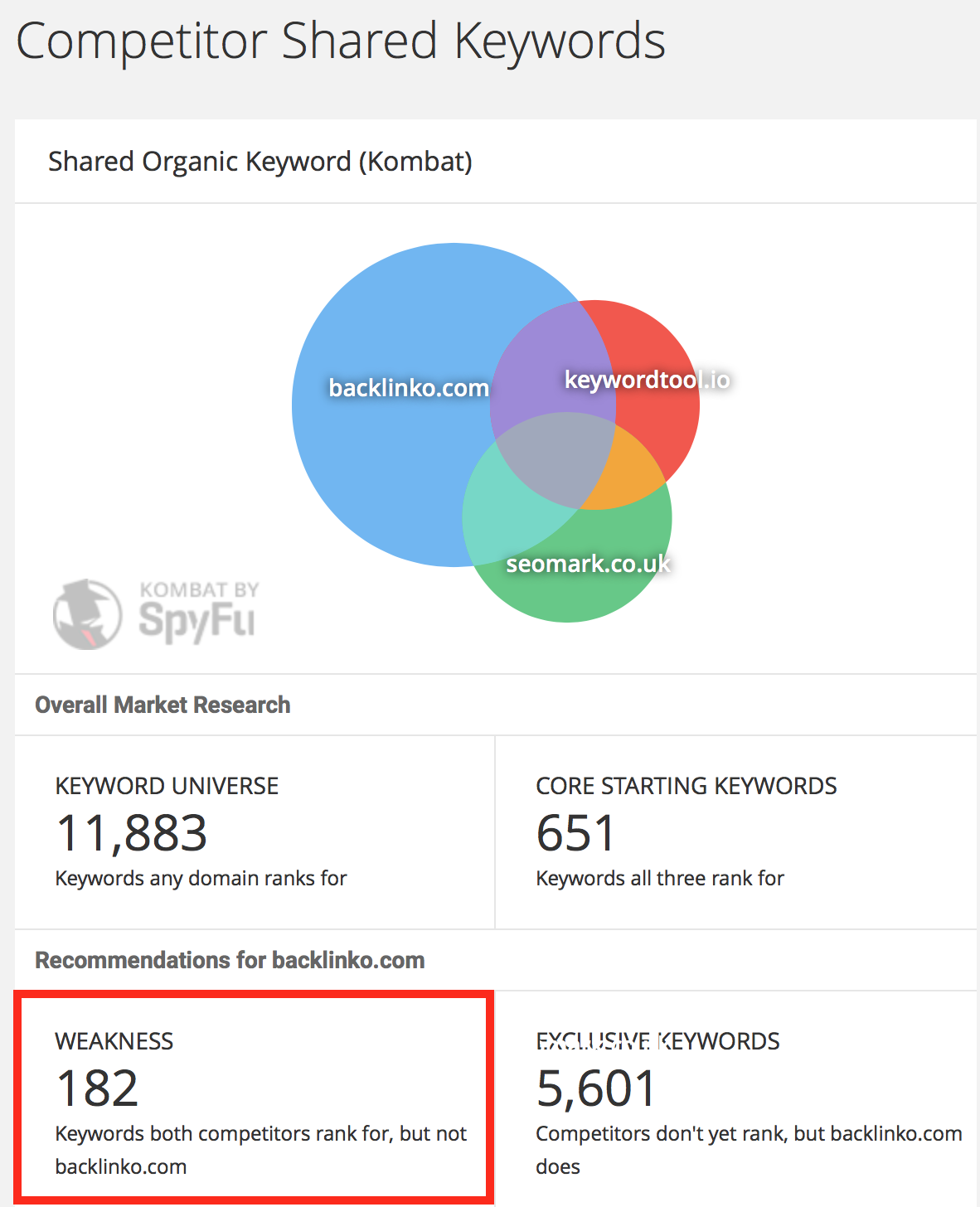Click the "Shared Organic Keyword (Kombat)" heading
Screen dimensions: 980x1207
click(x=260, y=161)
